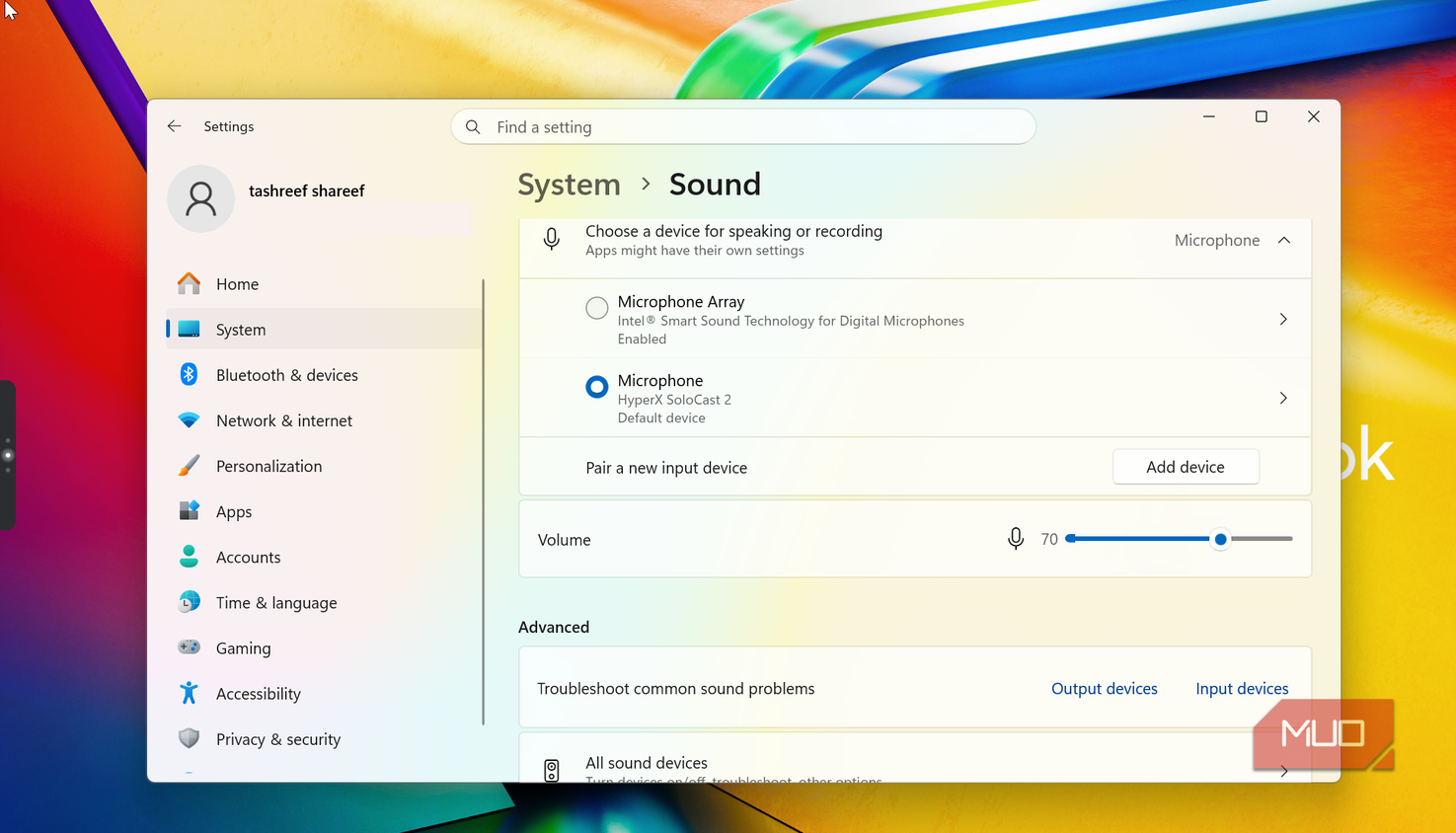Viewport: 1456px width, 833px height.
Task: Click the Apps icon in sidebar
Action: pyautogui.click(x=189, y=510)
